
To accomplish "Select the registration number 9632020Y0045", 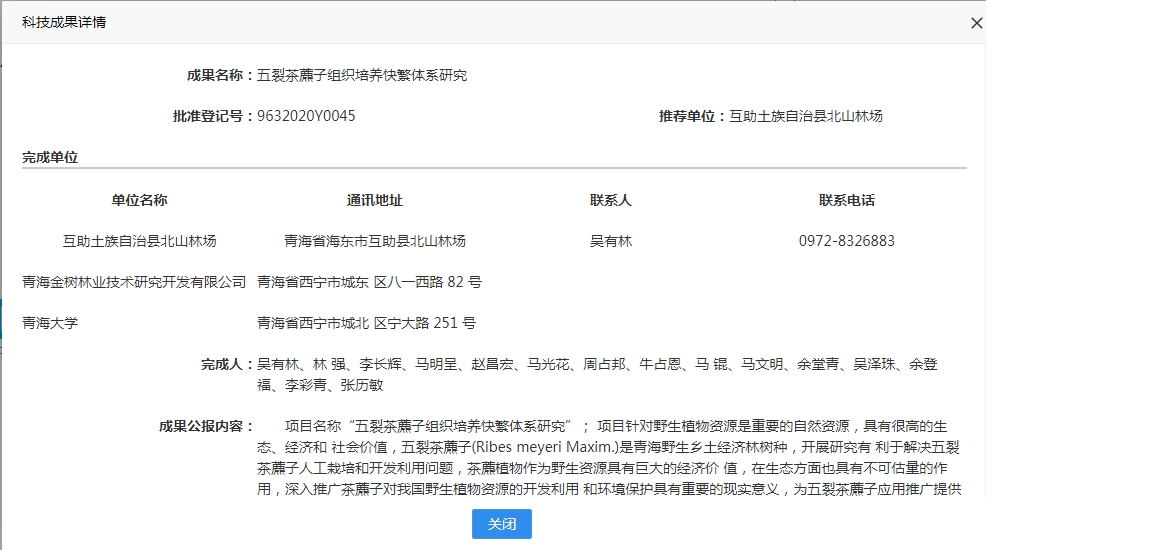I will click(x=306, y=116).
